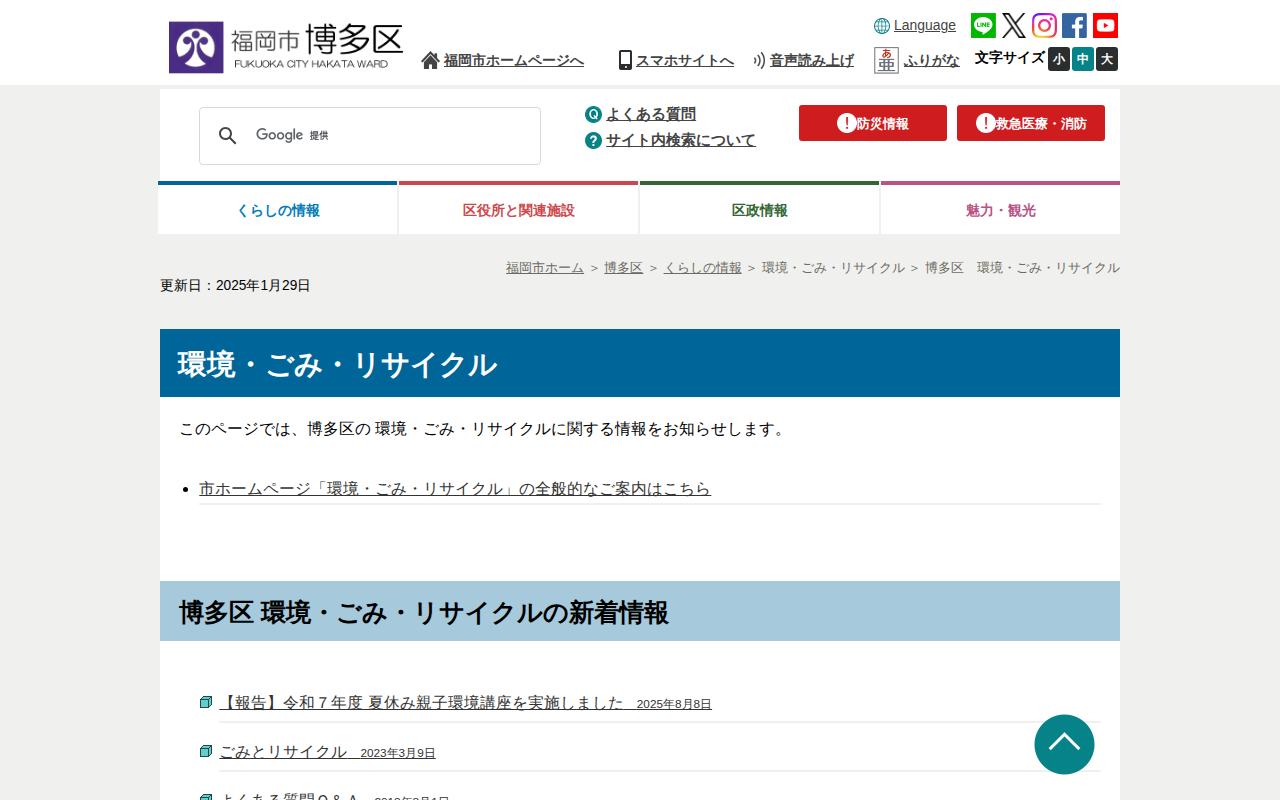
Task: Open the LINE social icon
Action: click(x=983, y=25)
